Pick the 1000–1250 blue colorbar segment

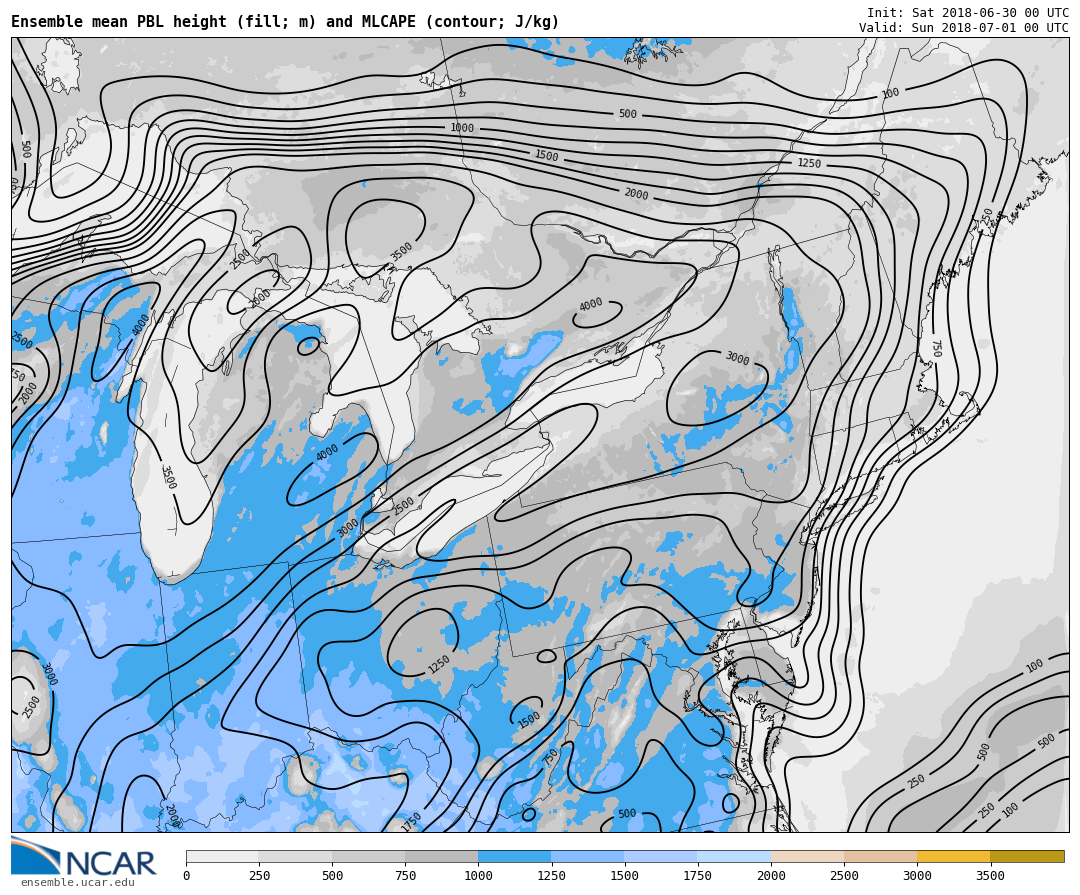515,856
